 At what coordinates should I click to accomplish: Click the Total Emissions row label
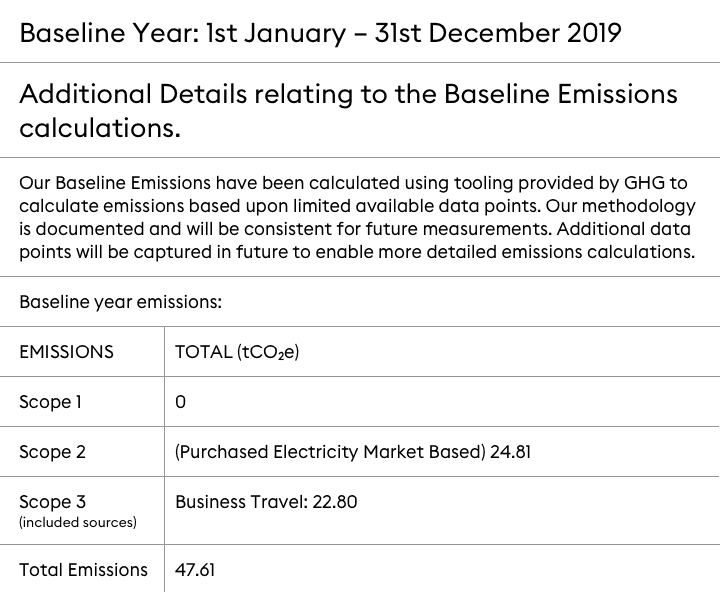pos(83,570)
